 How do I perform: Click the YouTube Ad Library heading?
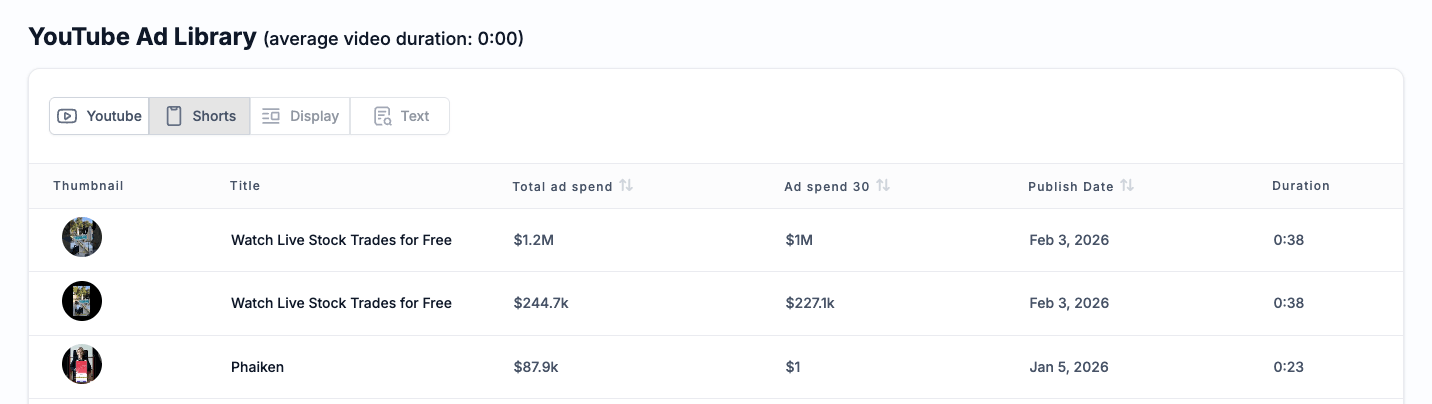coord(143,38)
